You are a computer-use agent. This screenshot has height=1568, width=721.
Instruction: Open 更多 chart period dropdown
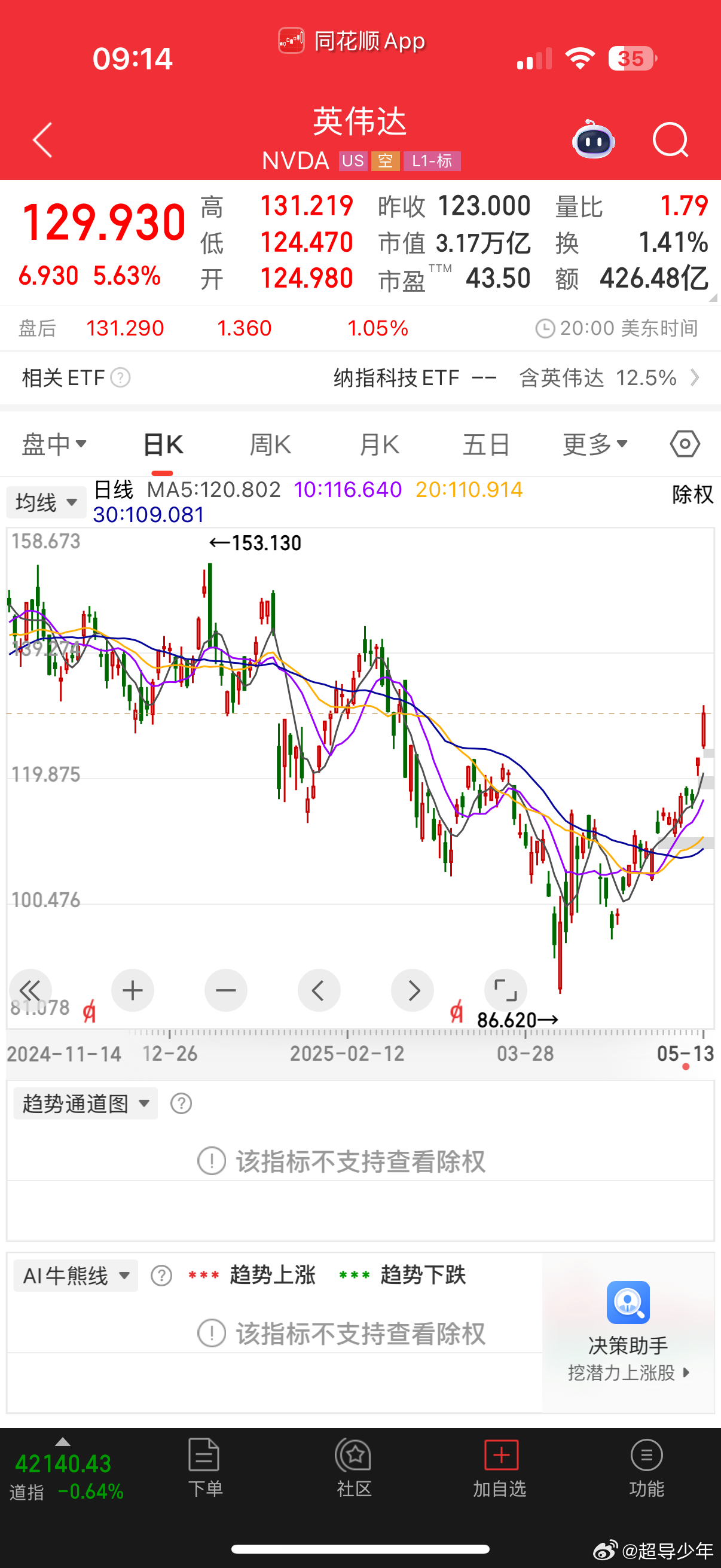click(x=595, y=444)
